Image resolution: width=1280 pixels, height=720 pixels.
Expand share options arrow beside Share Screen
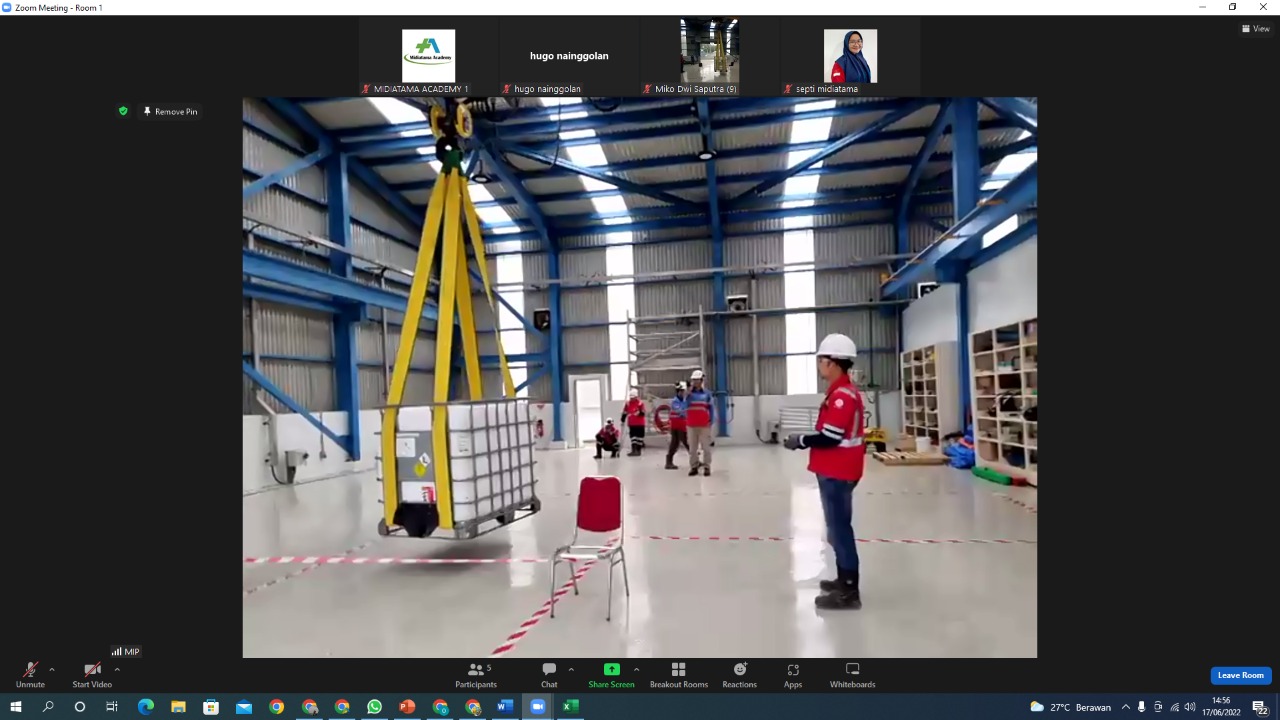637,670
